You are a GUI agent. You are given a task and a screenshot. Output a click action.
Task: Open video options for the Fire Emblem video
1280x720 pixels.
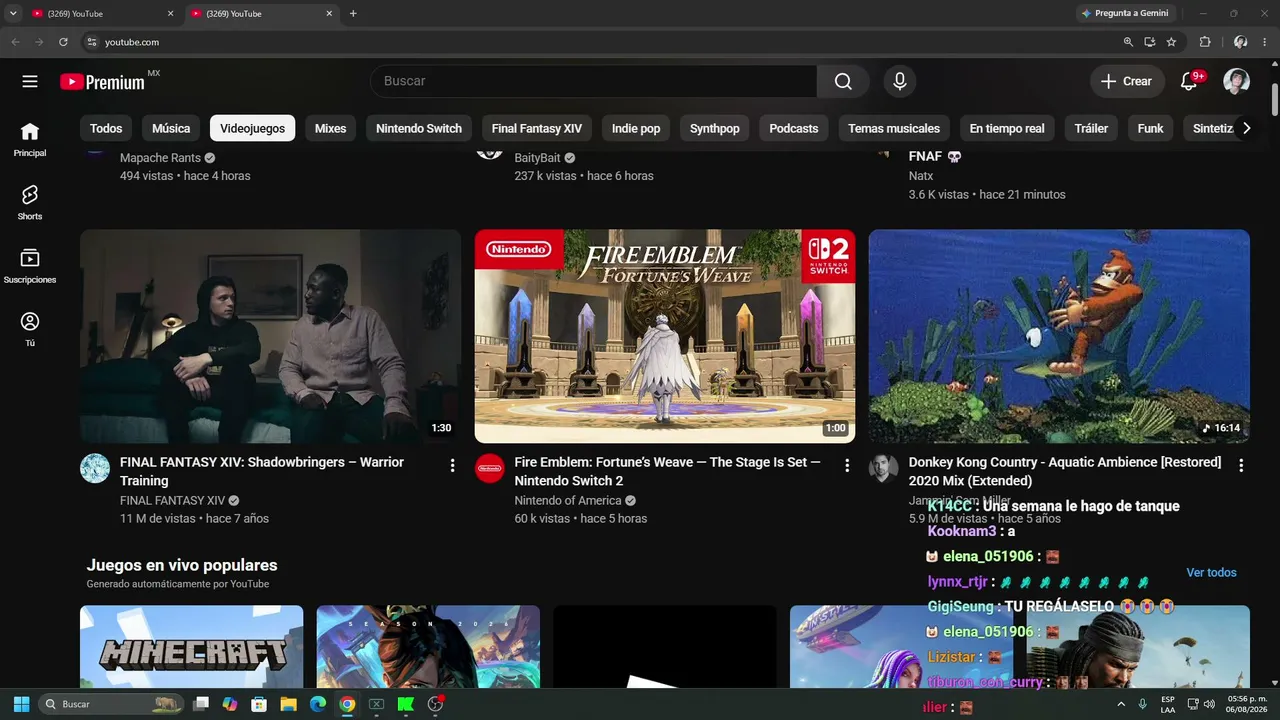[x=847, y=466]
